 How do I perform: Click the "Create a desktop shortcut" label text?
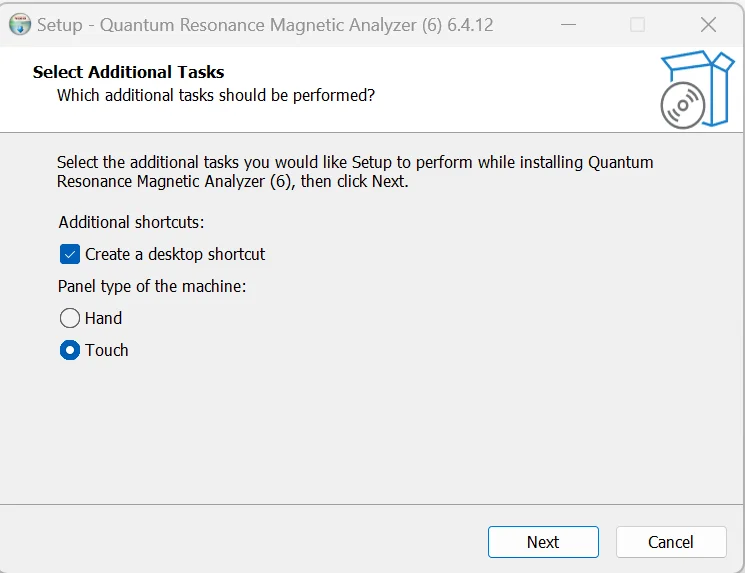click(x=175, y=254)
